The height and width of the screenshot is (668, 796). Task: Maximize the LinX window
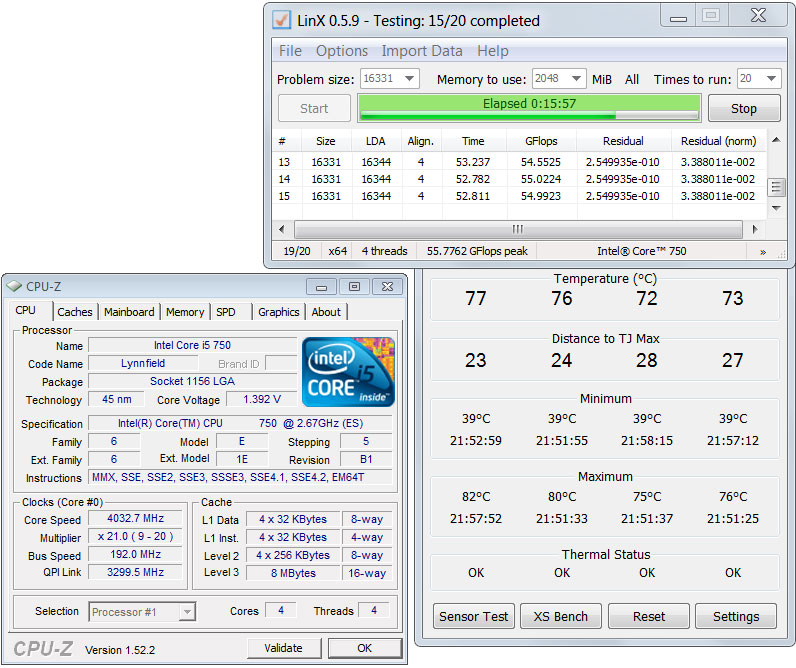pyautogui.click(x=711, y=16)
